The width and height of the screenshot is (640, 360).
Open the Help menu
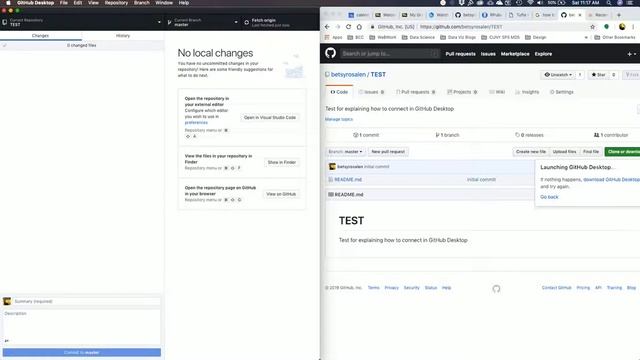[184, 3]
